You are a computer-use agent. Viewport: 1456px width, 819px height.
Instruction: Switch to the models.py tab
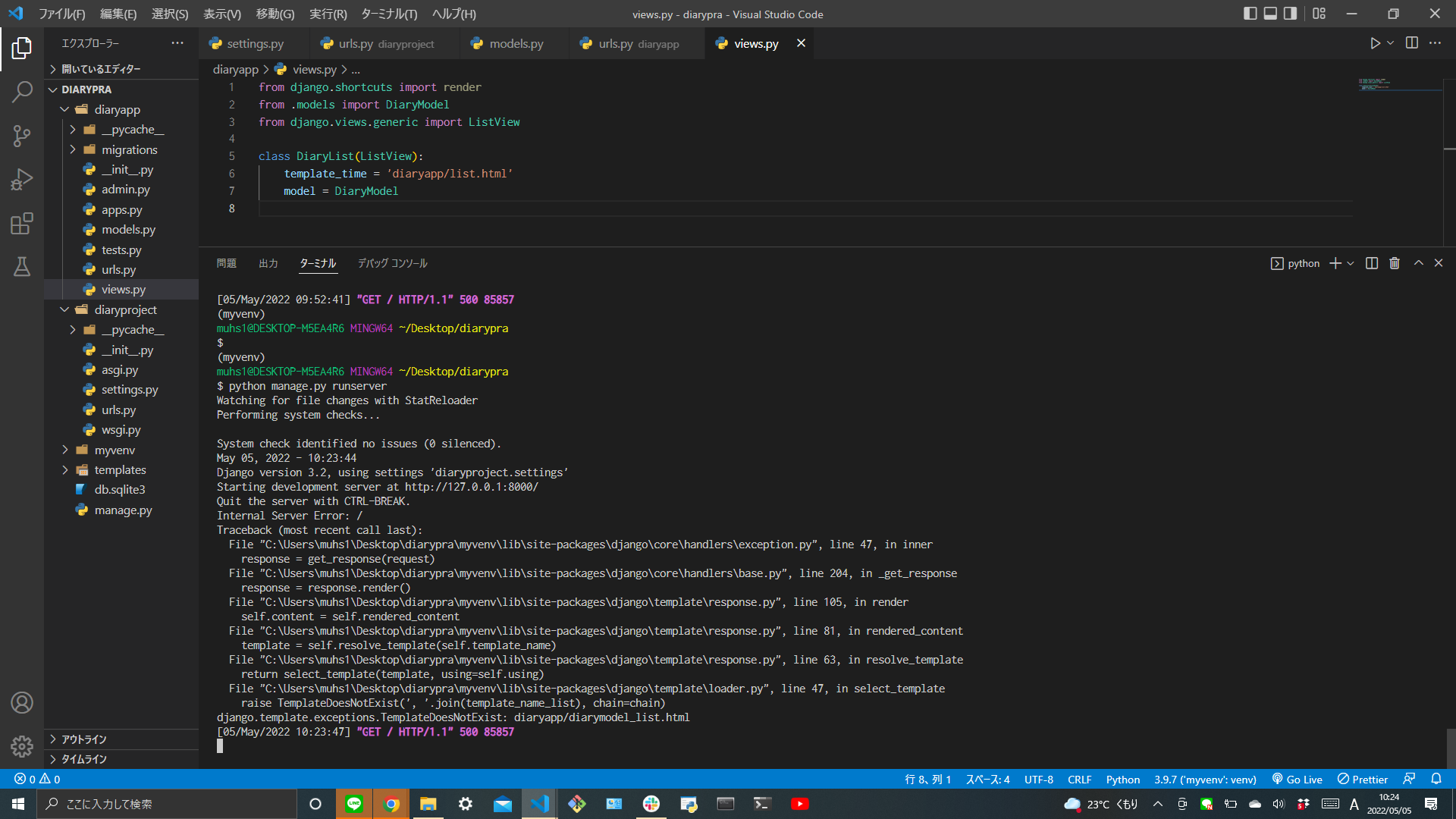pos(516,44)
